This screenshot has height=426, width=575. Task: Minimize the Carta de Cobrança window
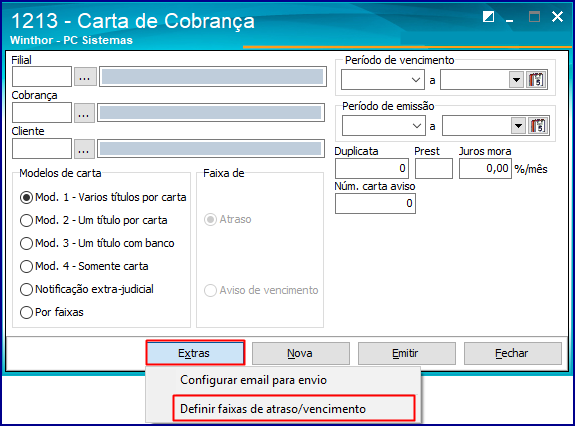pos(509,17)
